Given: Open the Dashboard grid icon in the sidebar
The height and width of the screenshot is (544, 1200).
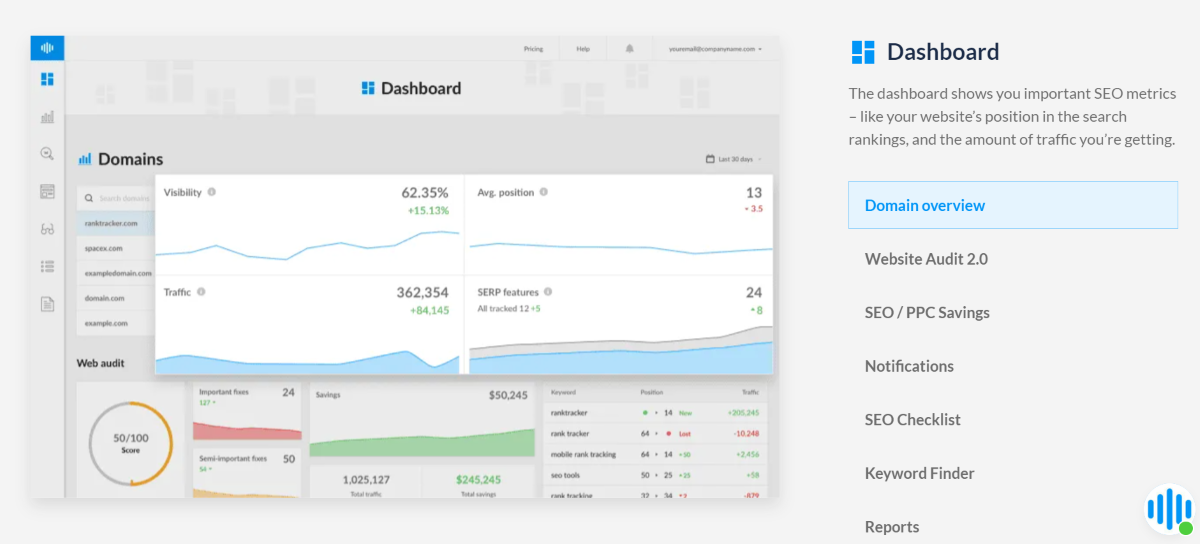Looking at the screenshot, I should coord(47,79).
